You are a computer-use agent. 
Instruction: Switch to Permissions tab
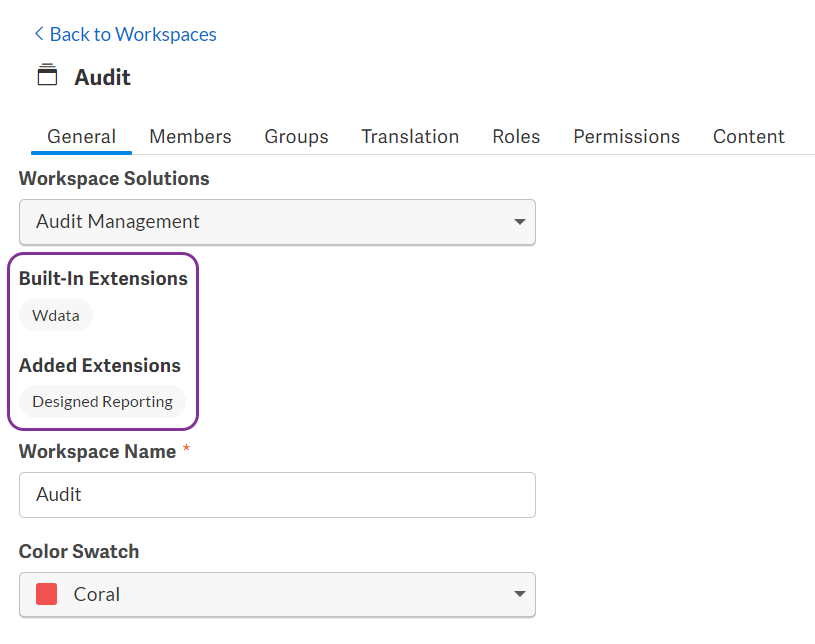click(626, 137)
